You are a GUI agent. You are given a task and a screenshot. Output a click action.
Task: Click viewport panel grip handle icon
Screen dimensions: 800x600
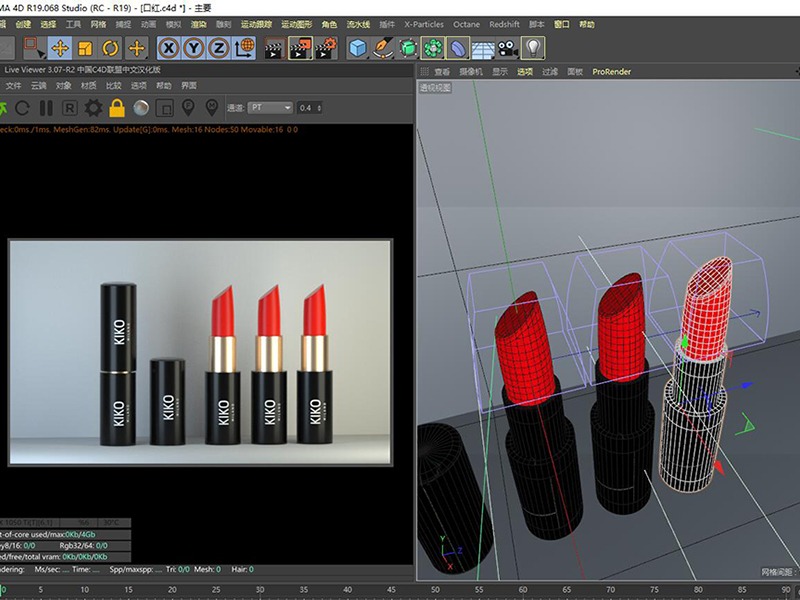point(424,71)
